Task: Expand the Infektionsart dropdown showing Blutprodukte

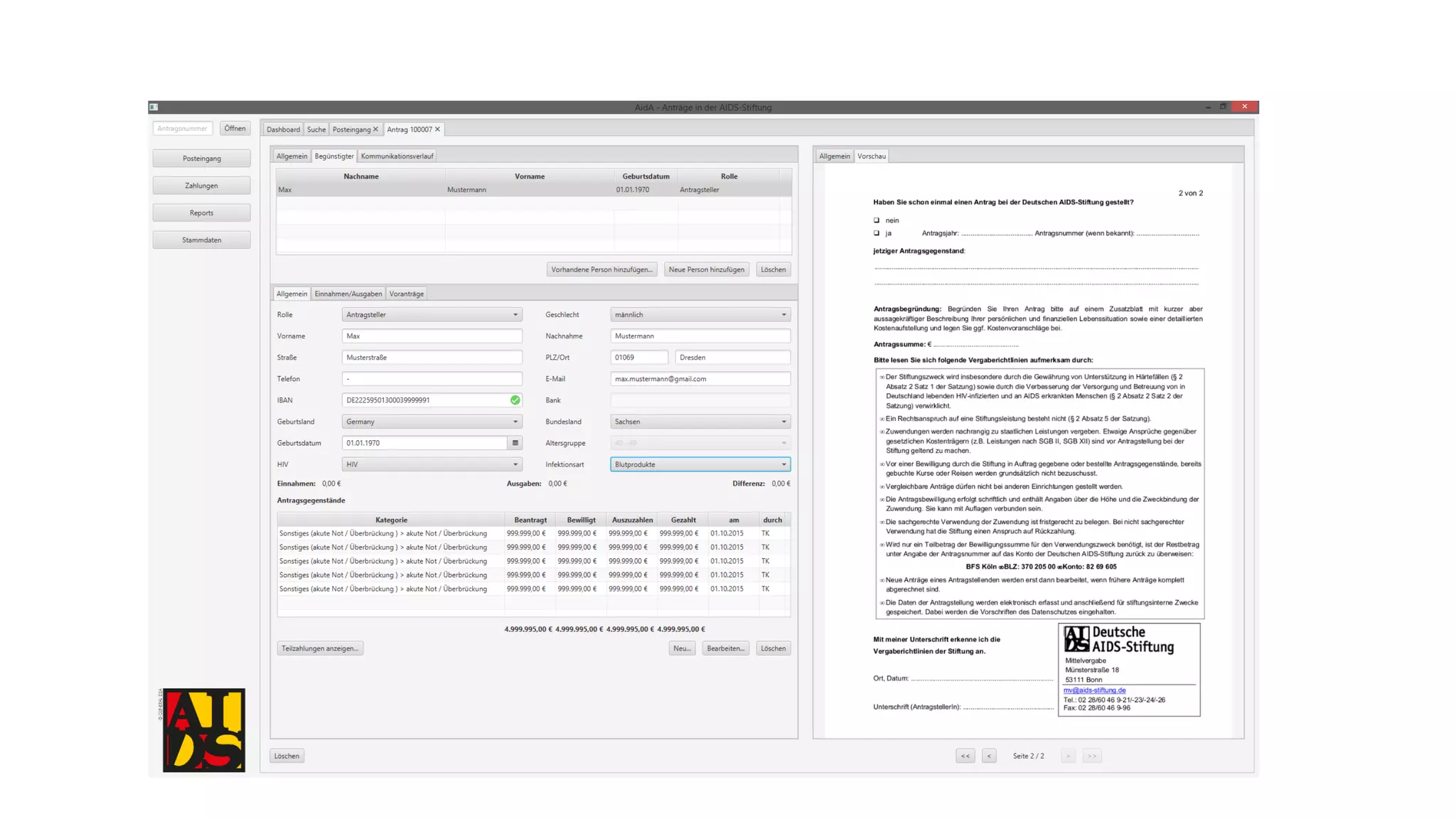Action: (700, 464)
